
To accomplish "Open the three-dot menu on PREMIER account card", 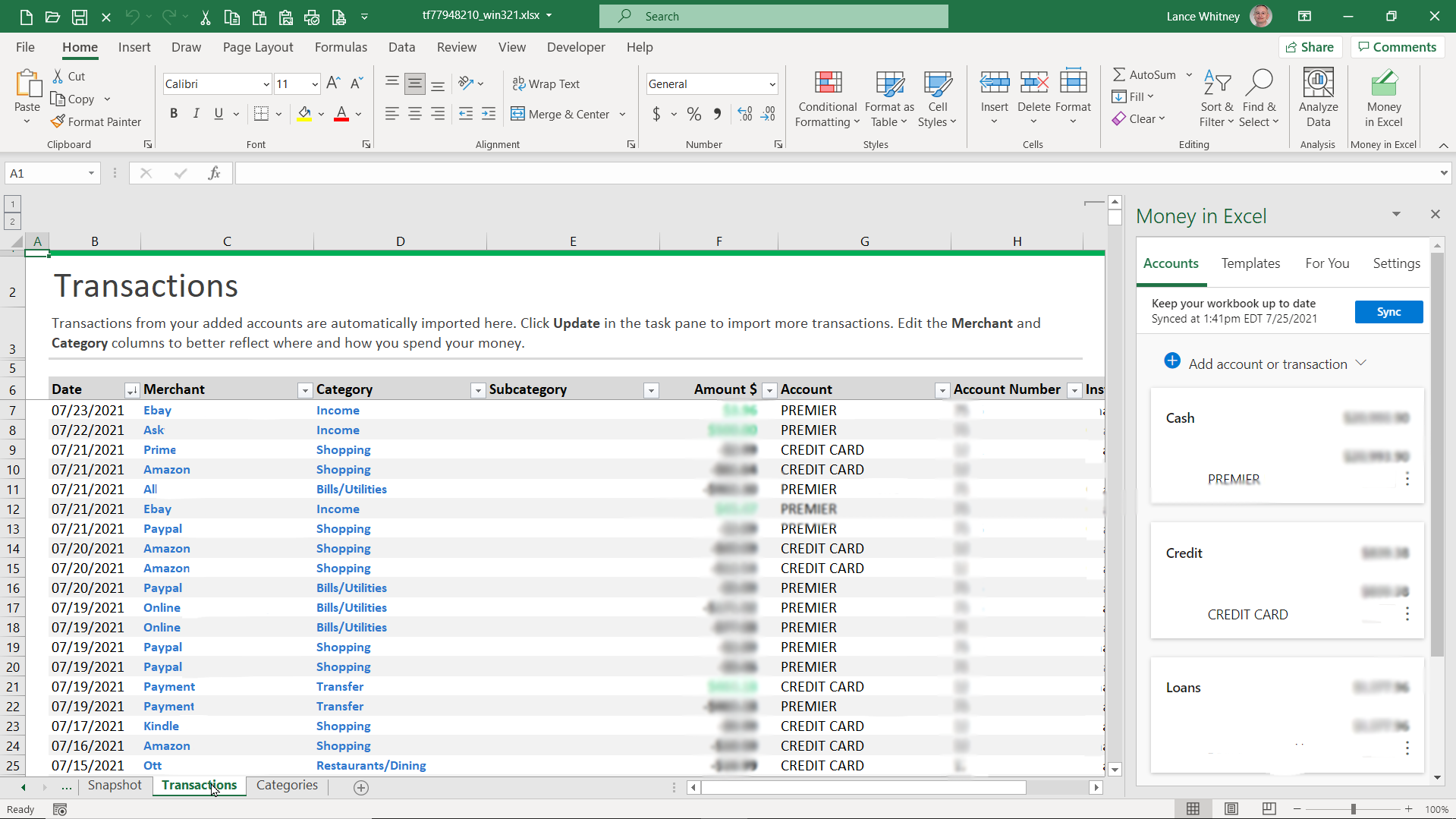I will click(x=1407, y=479).
